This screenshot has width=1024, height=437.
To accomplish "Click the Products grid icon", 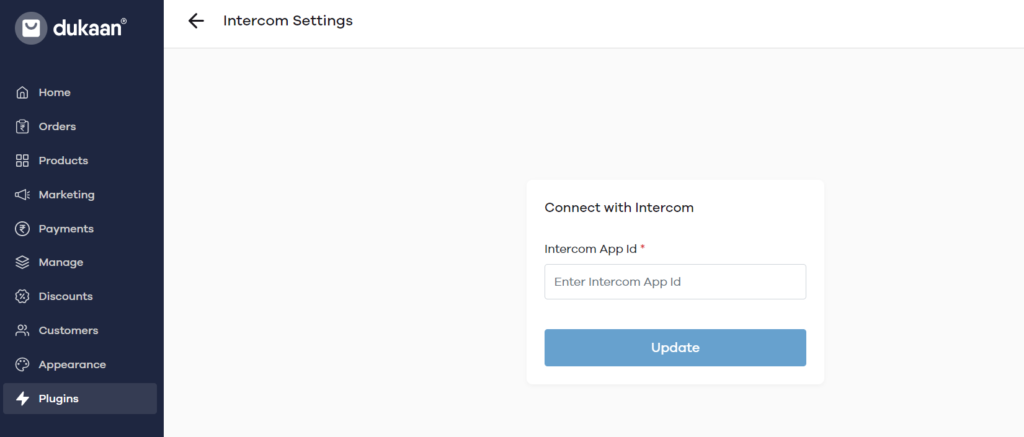I will 22,161.
